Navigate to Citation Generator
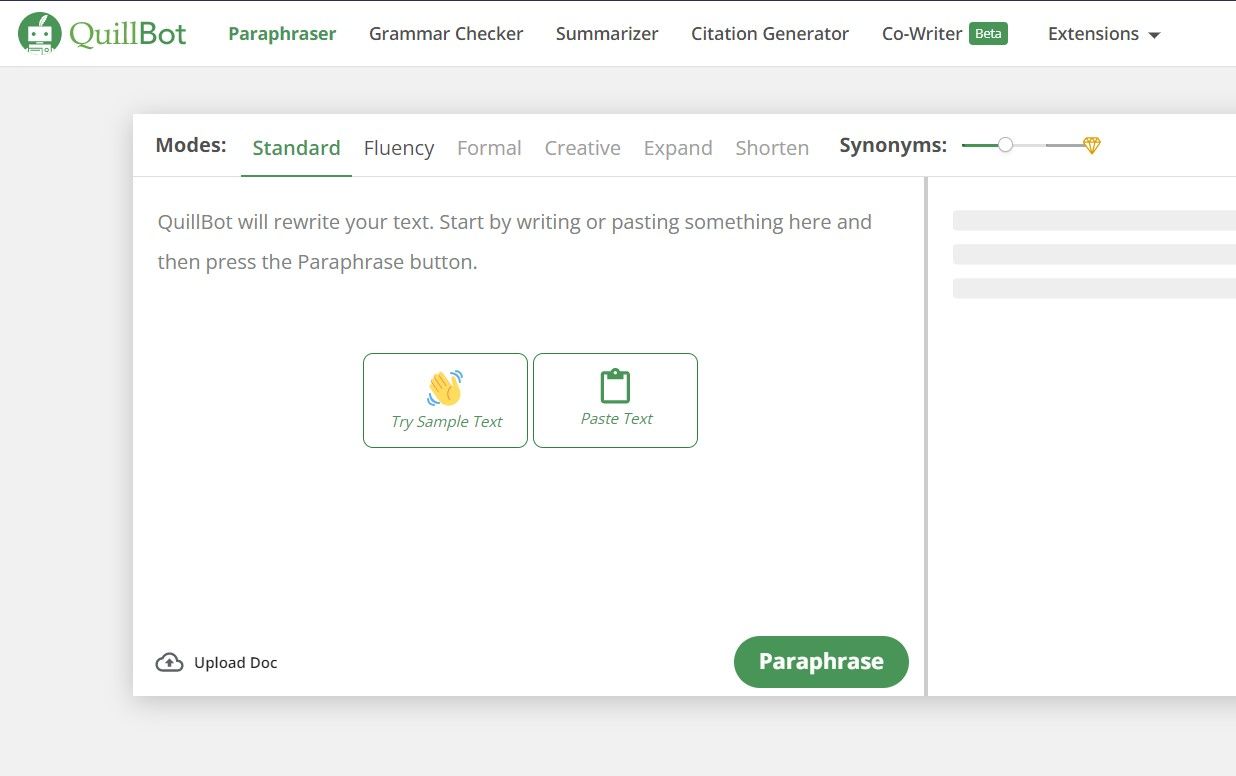Screen dimensions: 1236x776 point(770,34)
